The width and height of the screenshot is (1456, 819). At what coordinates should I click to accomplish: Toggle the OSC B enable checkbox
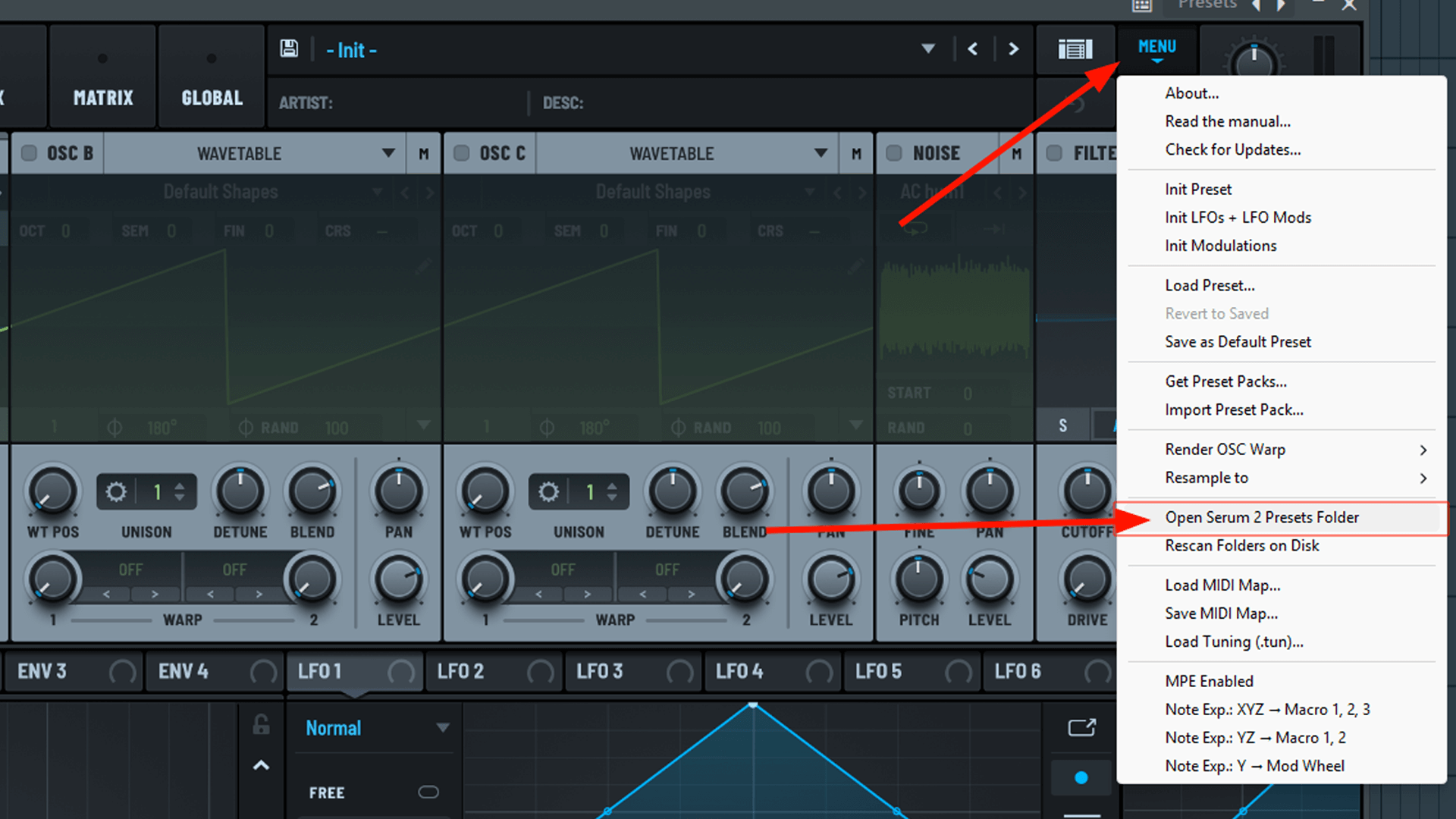(x=29, y=152)
